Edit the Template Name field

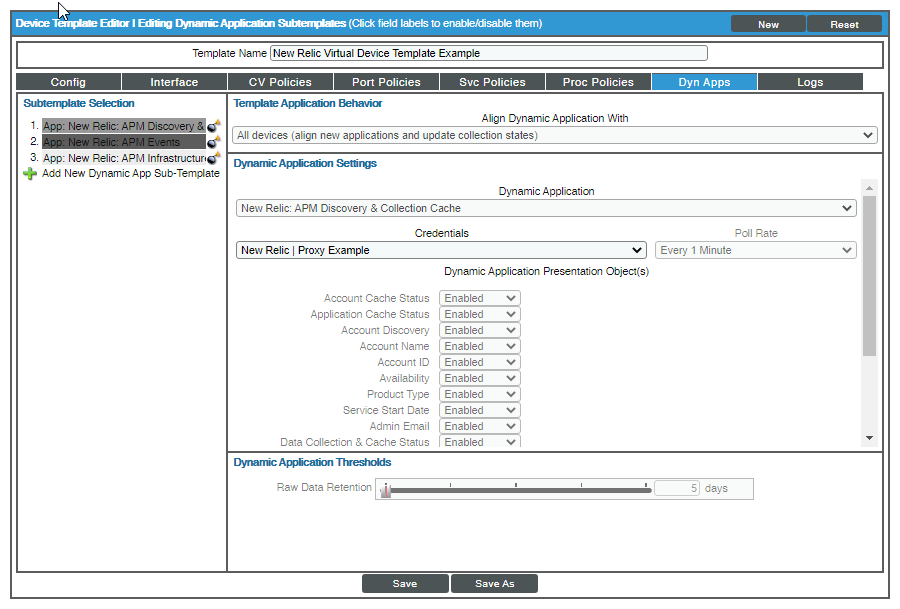pyautogui.click(x=488, y=53)
